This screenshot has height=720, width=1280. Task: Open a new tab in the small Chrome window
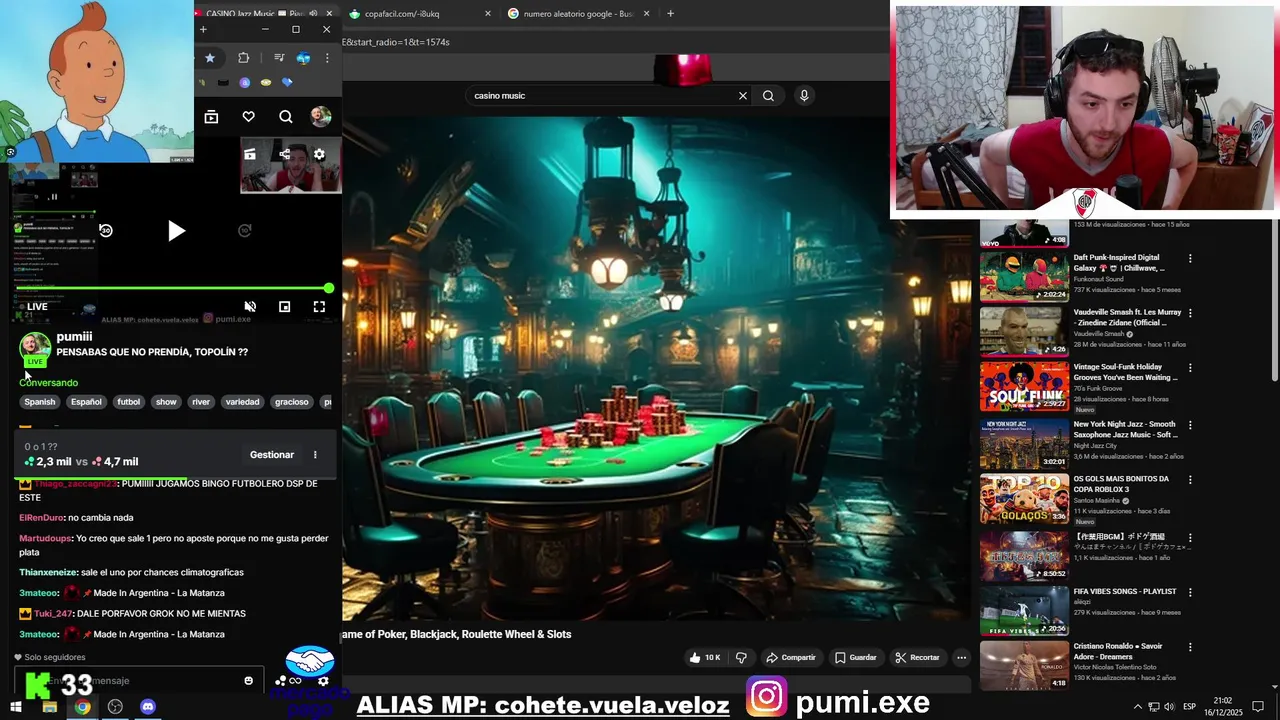point(203,30)
